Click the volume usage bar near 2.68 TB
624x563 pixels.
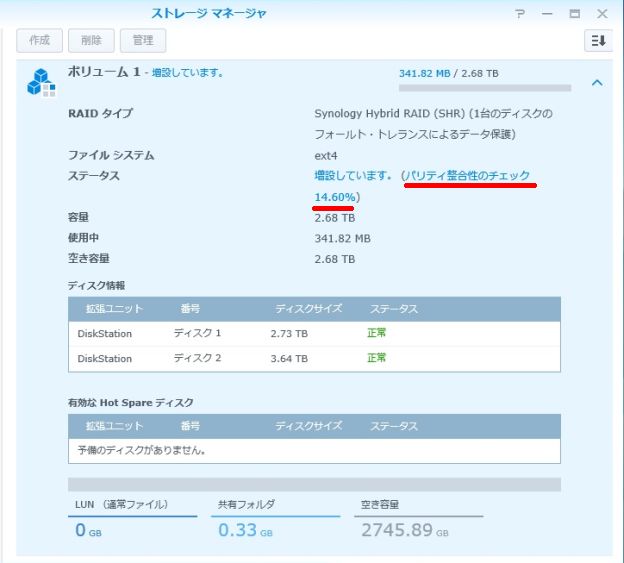(485, 88)
